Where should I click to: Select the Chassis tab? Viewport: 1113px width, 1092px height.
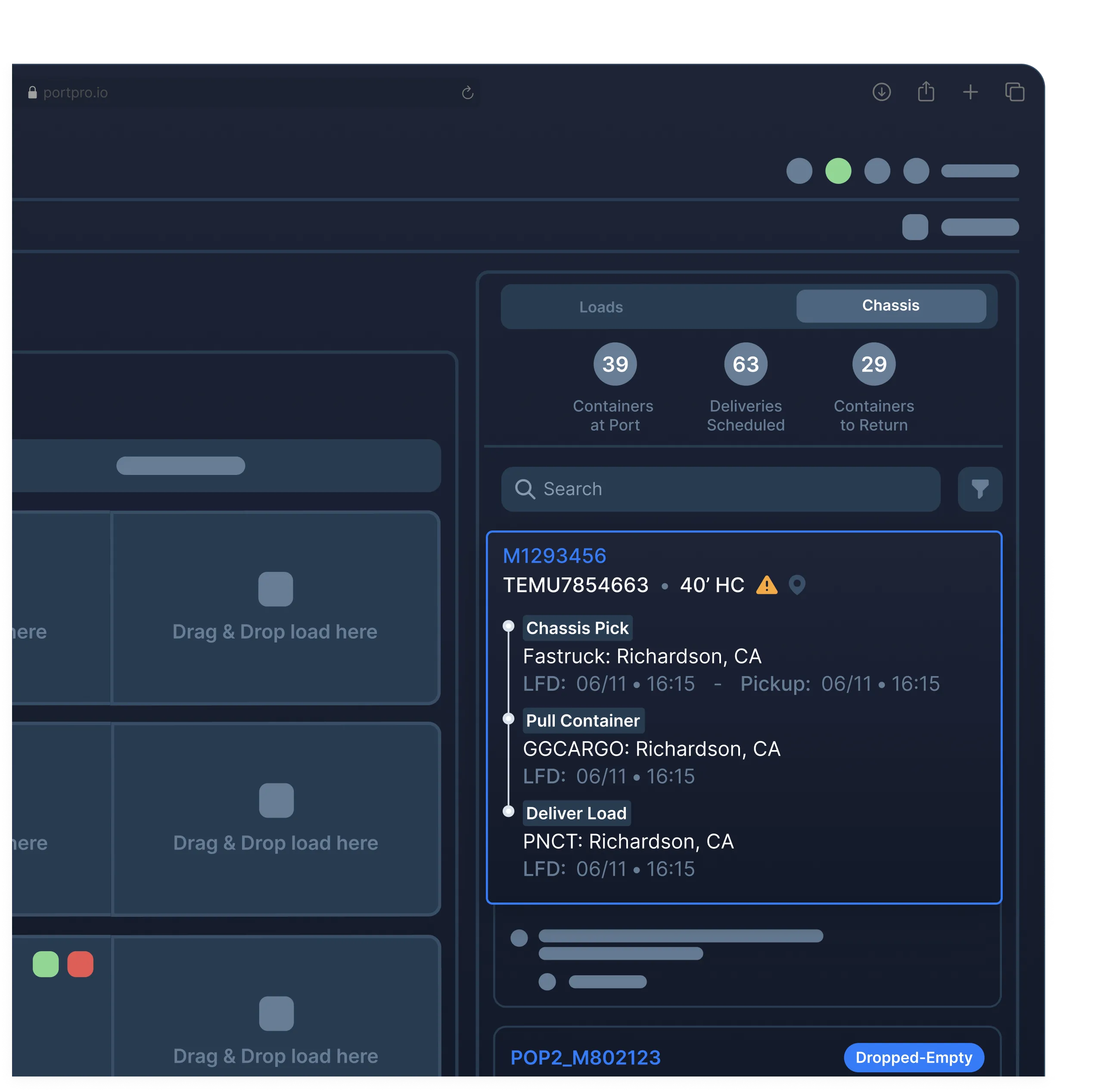click(x=890, y=306)
